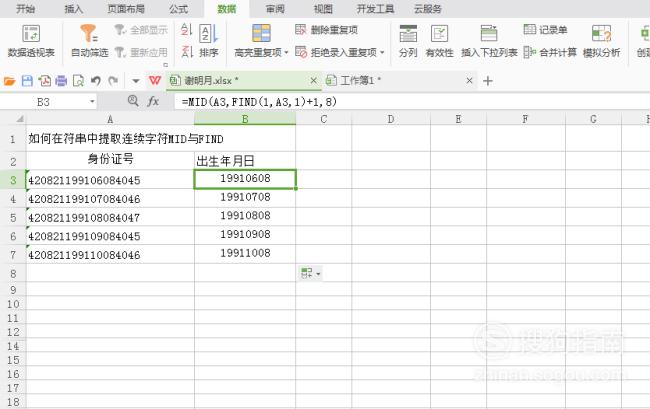
Task: Sort descending Z to A icon
Action: (x=187, y=52)
